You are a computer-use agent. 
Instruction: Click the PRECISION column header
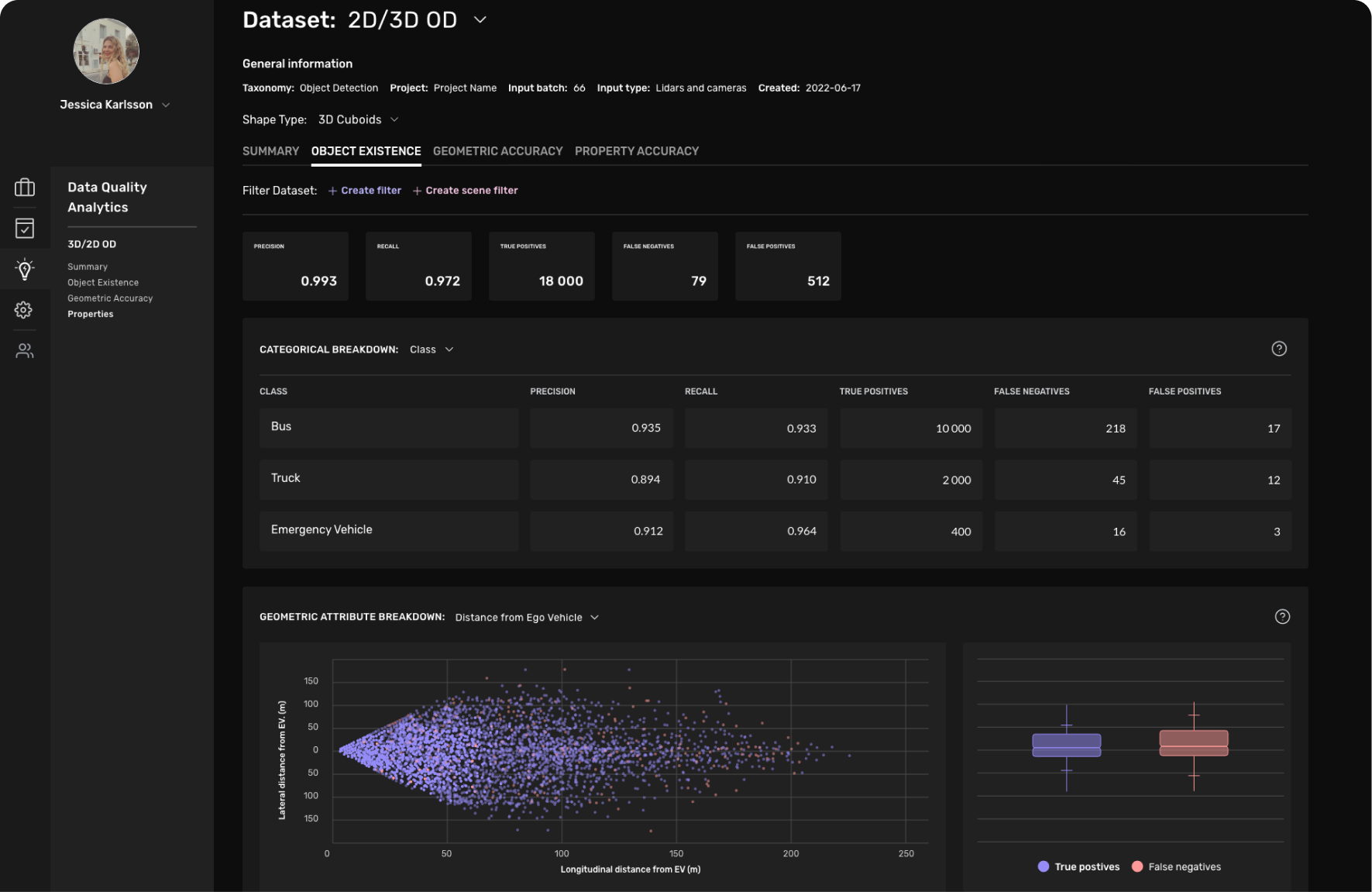552,391
